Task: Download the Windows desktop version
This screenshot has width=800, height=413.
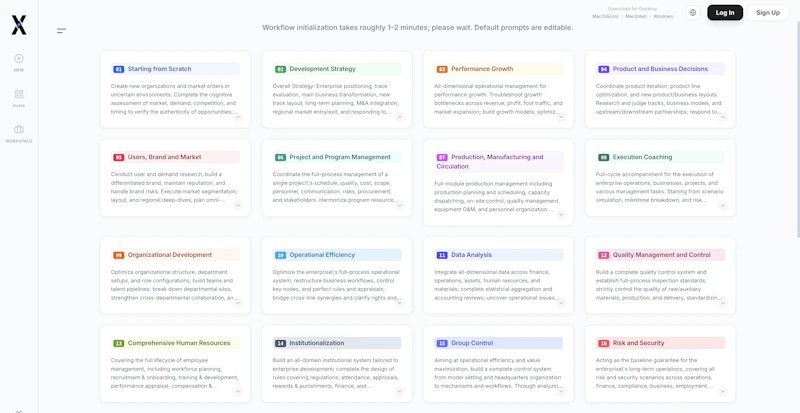Action: point(663,16)
